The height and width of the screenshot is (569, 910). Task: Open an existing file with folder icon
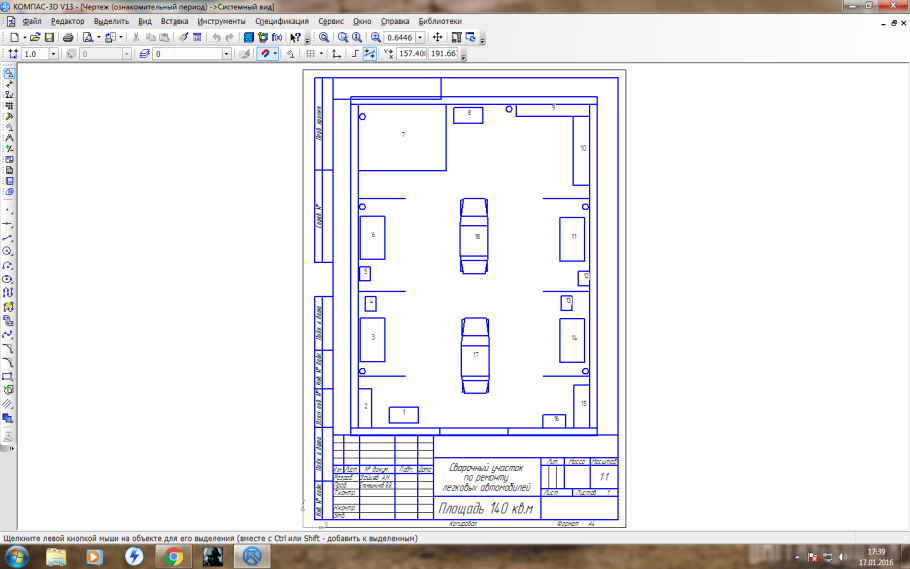(x=34, y=38)
